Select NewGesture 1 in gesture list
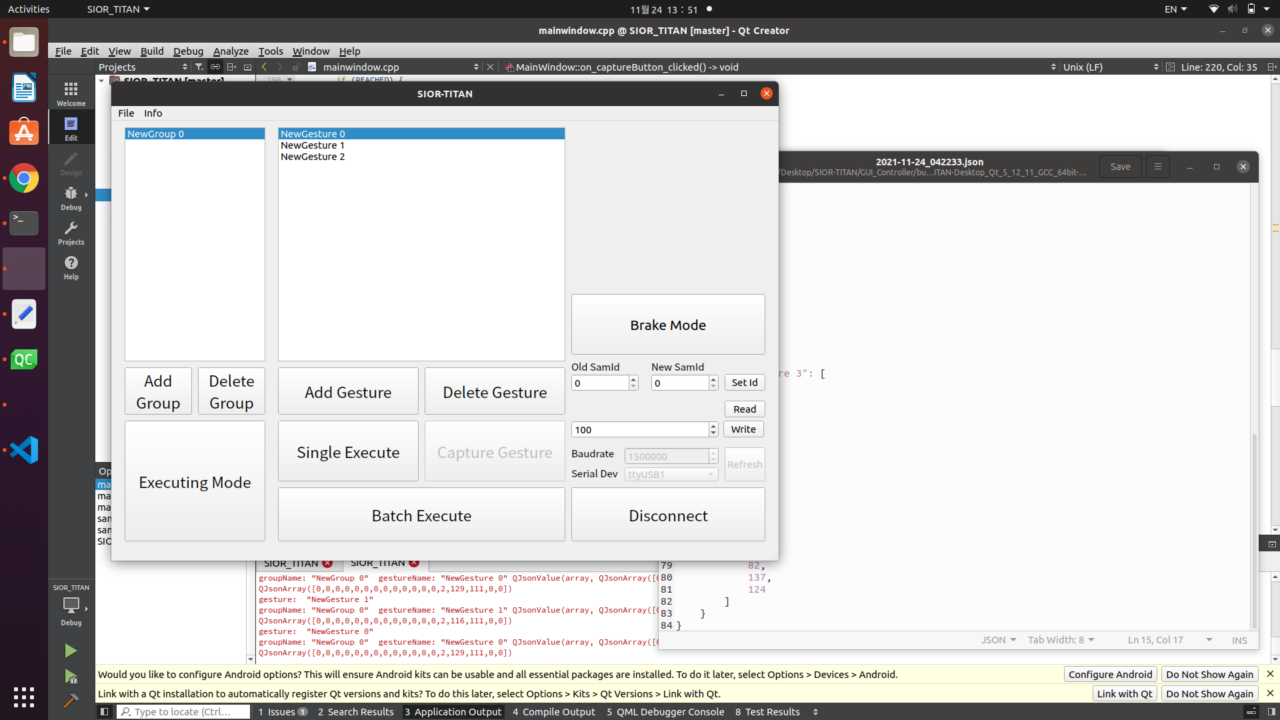 [x=421, y=145]
